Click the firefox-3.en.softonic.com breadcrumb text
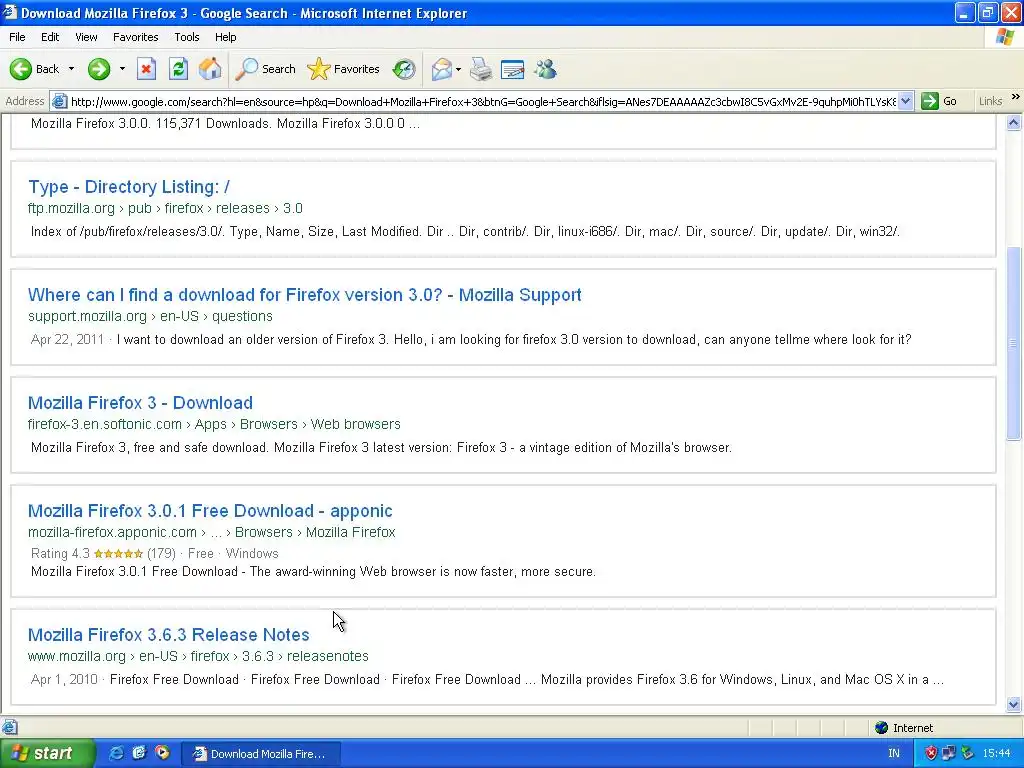Viewport: 1024px width, 768px height. tap(104, 424)
